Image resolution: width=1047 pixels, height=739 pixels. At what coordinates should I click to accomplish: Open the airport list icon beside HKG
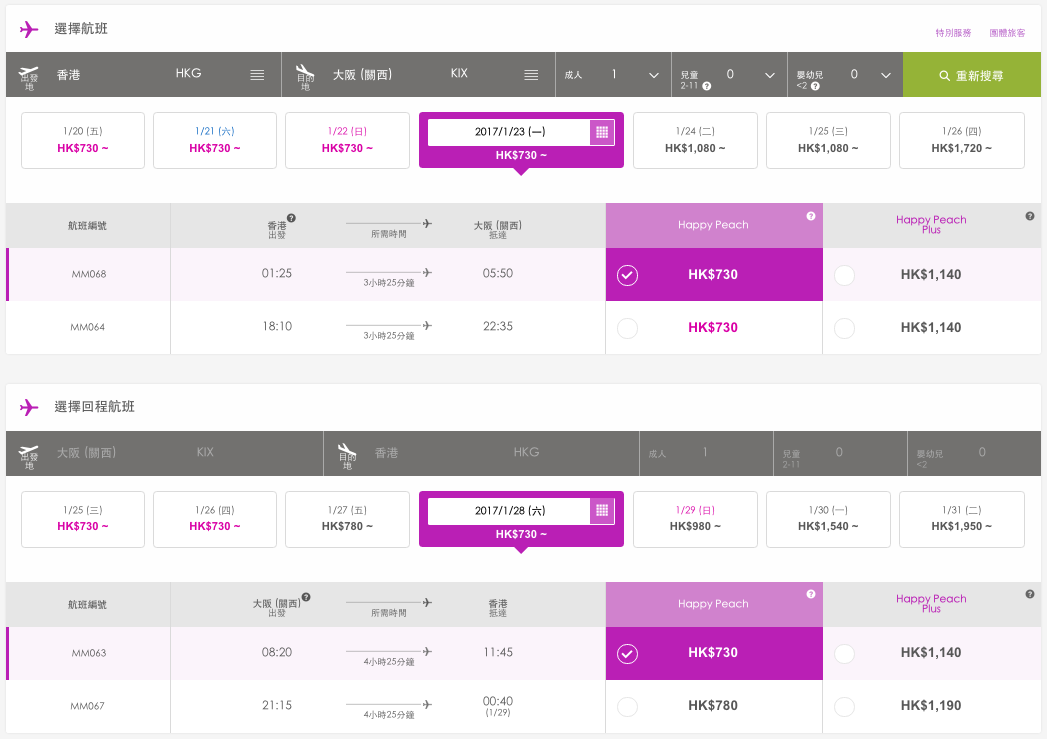(x=257, y=75)
